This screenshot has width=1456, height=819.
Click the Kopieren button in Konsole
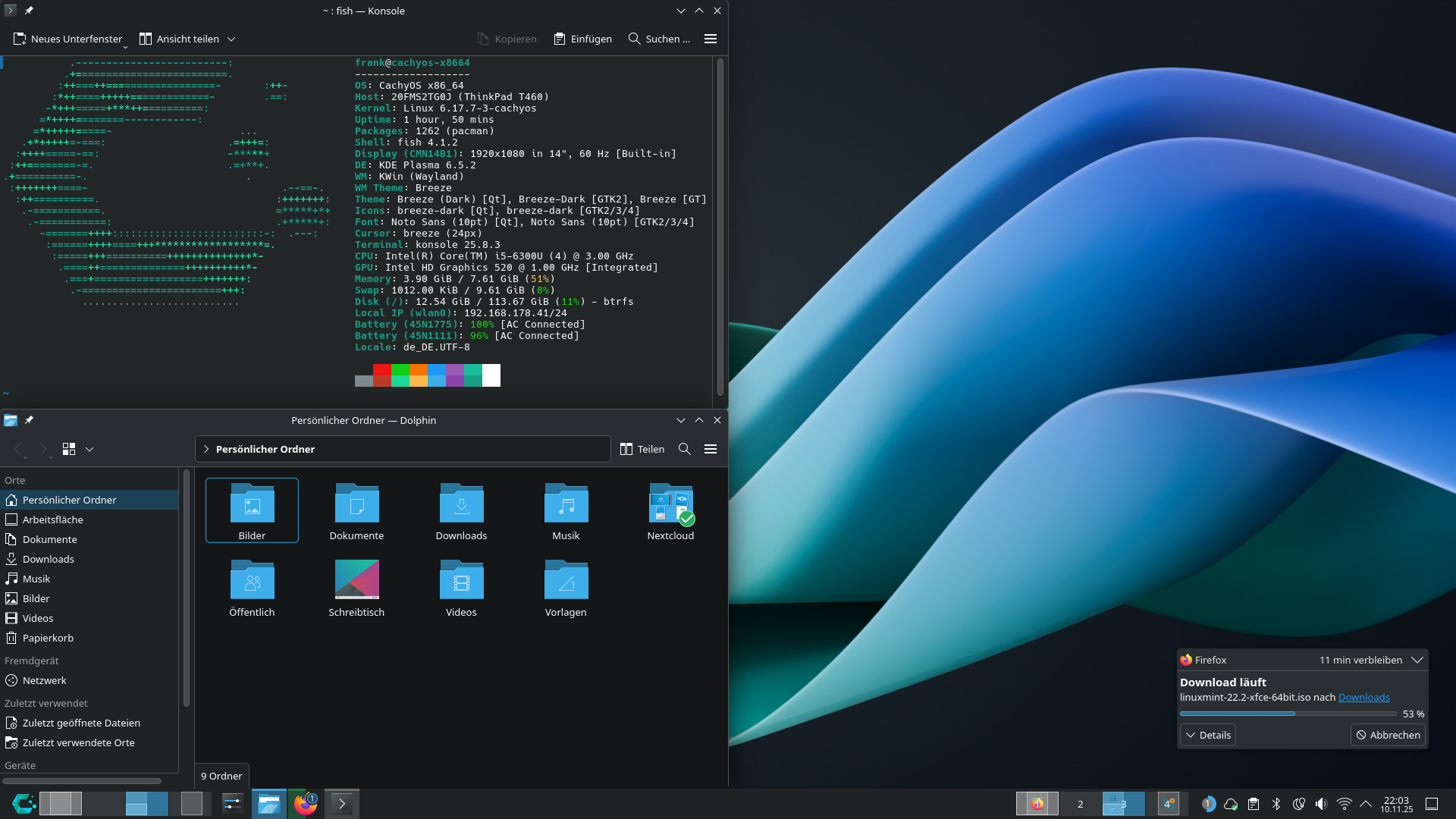507,39
